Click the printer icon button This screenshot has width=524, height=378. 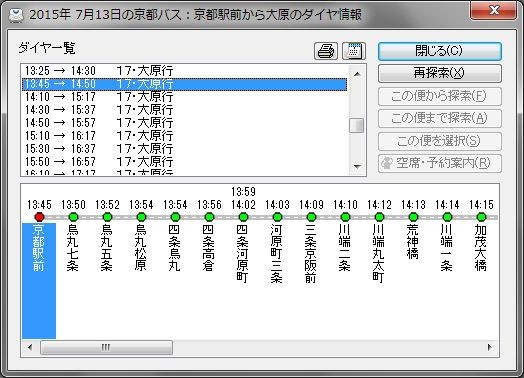(326, 51)
